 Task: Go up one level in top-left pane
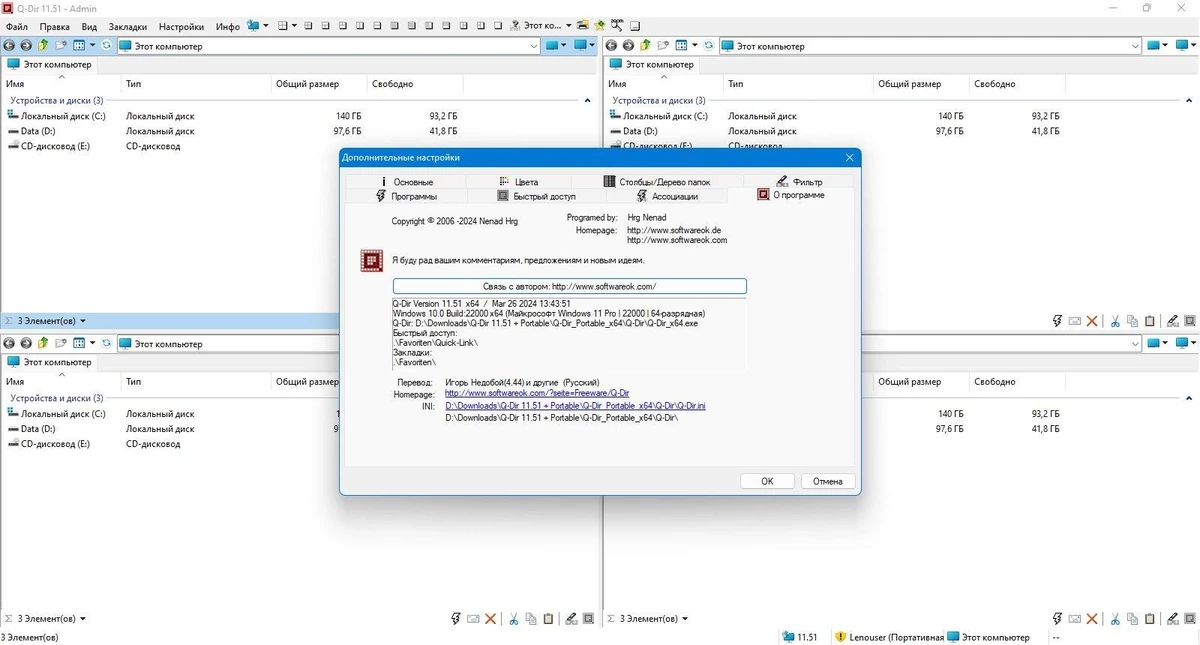(x=43, y=46)
